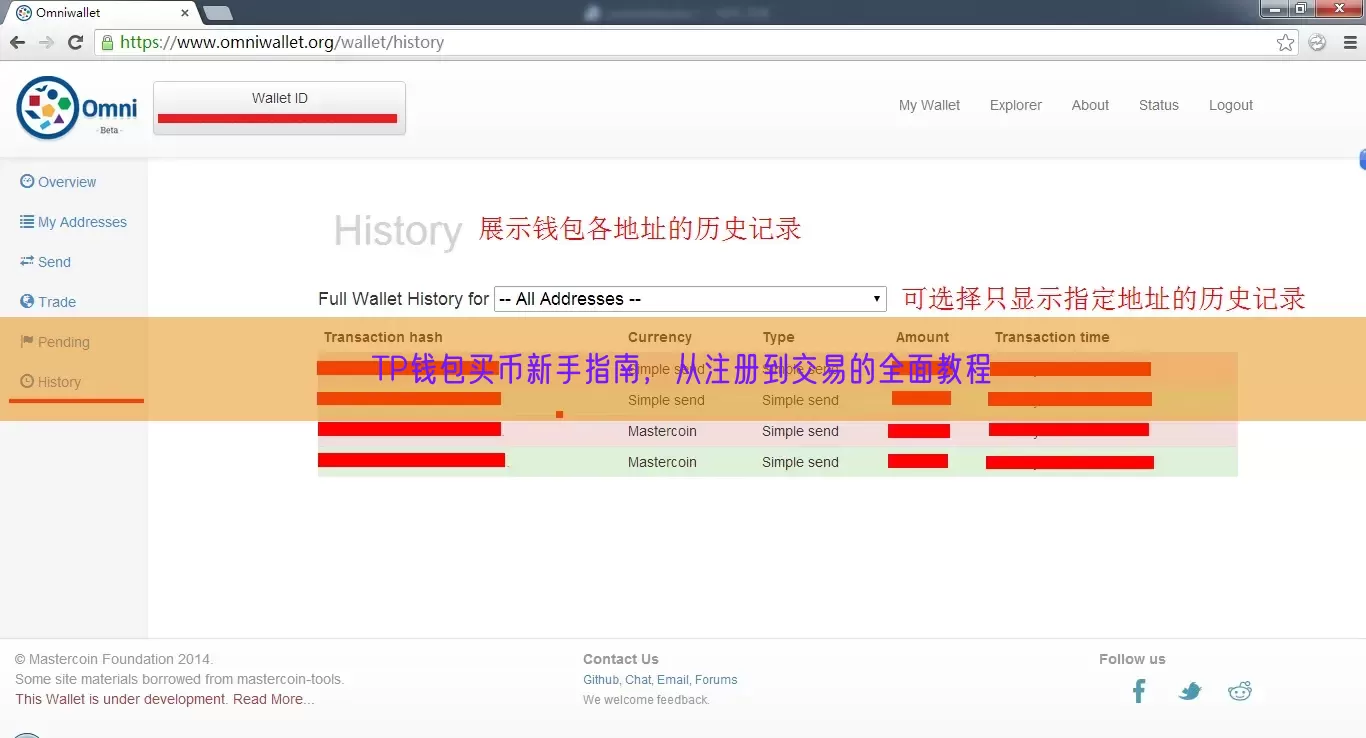Click the History page heading
Screen dimensions: 1366x738
coord(397,231)
